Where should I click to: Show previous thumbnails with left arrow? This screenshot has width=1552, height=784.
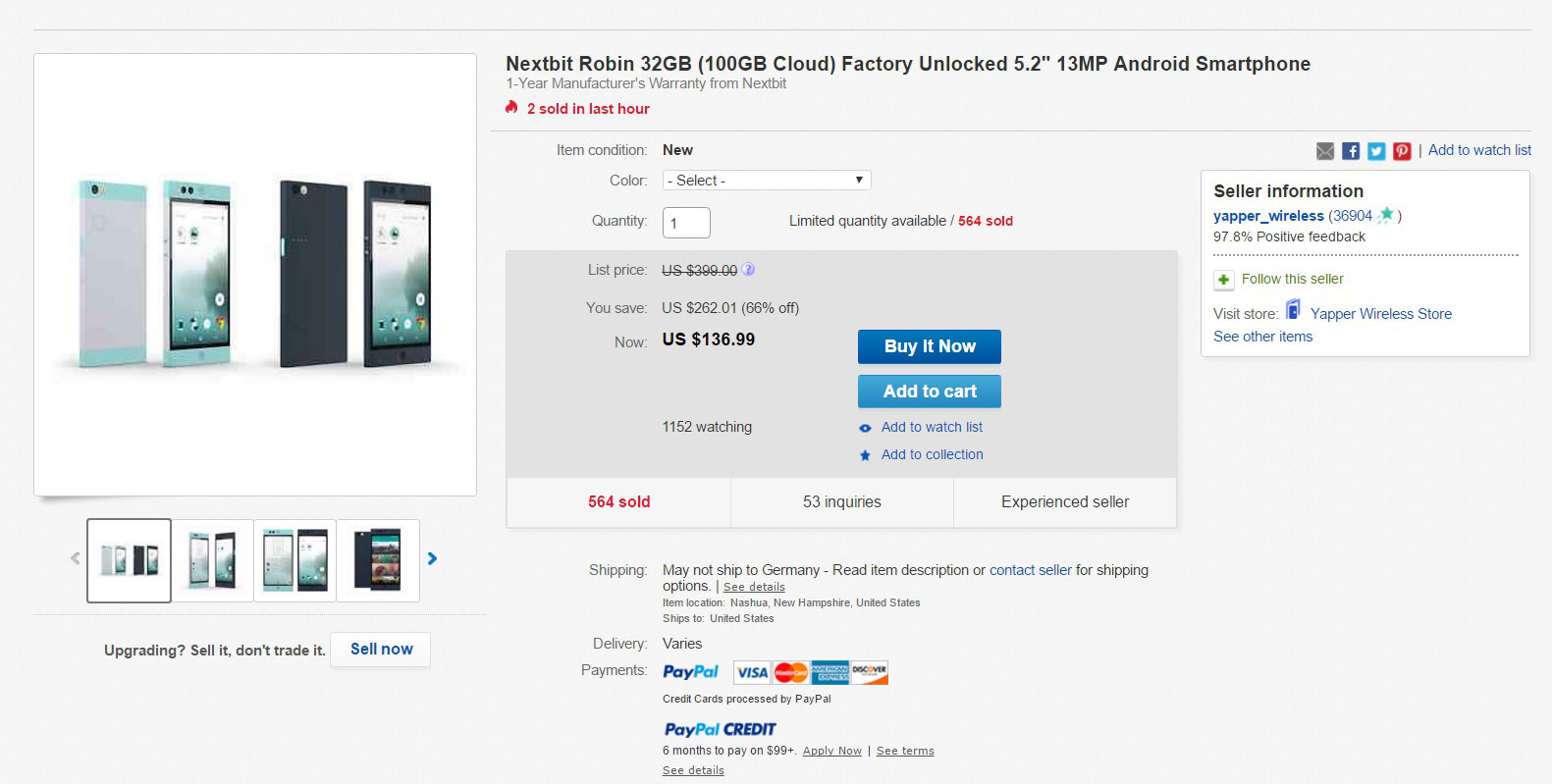coord(76,558)
